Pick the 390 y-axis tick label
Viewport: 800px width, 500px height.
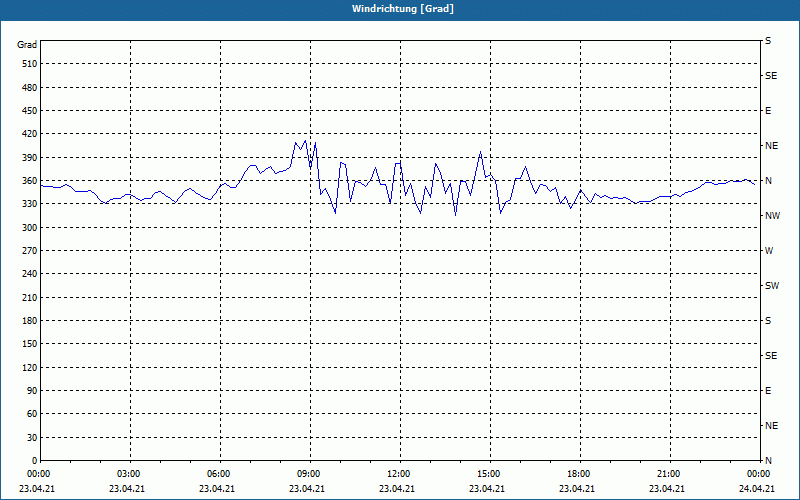click(30, 158)
